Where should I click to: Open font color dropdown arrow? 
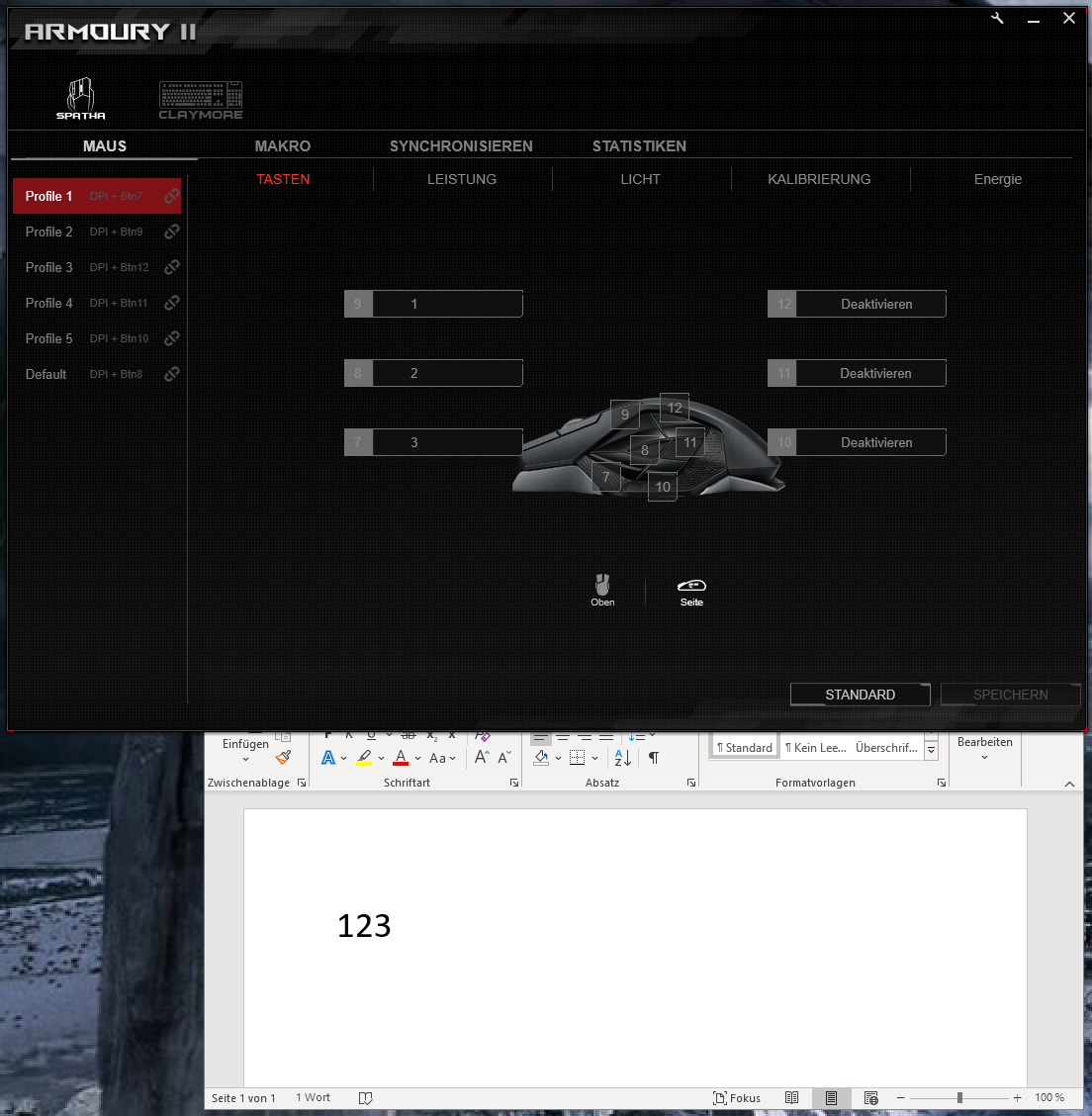pos(417,759)
